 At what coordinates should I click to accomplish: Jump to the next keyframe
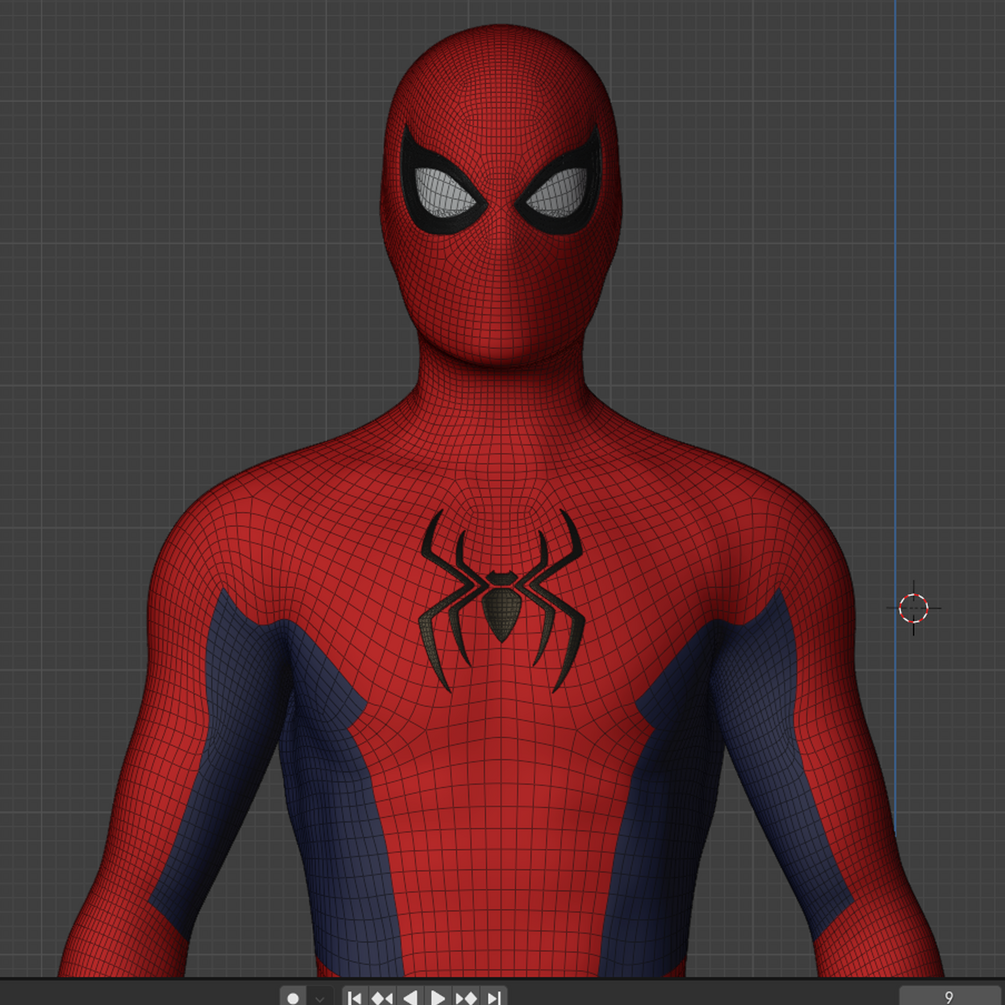tap(466, 997)
